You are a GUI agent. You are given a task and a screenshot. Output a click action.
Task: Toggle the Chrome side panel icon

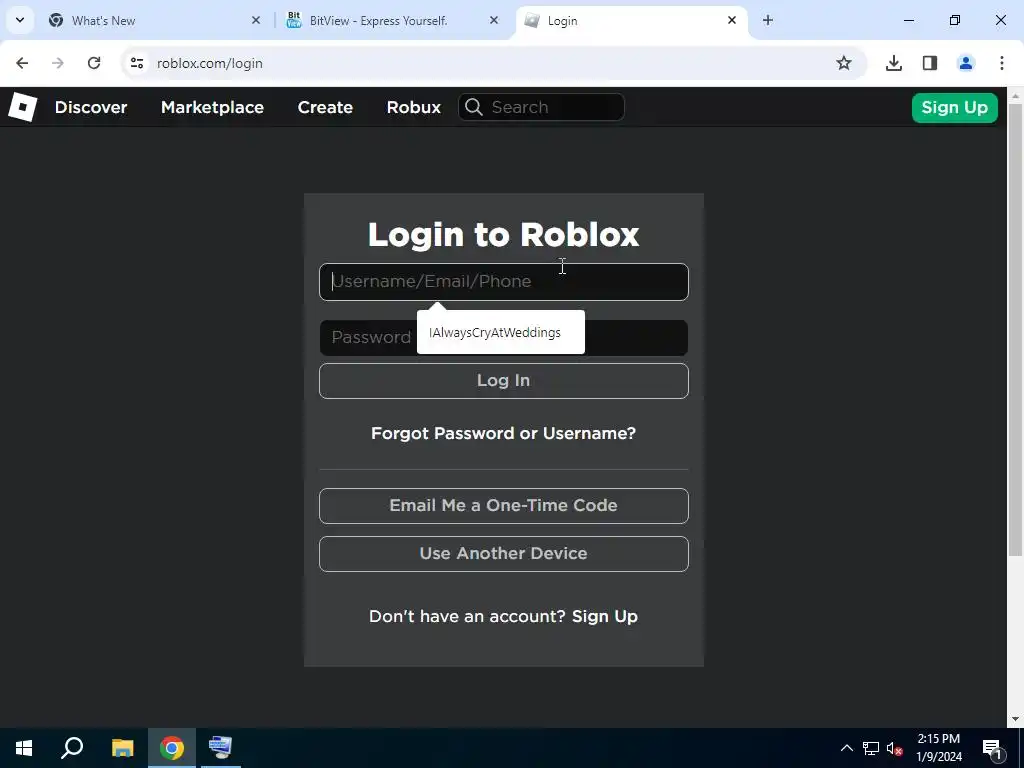pyautogui.click(x=930, y=63)
